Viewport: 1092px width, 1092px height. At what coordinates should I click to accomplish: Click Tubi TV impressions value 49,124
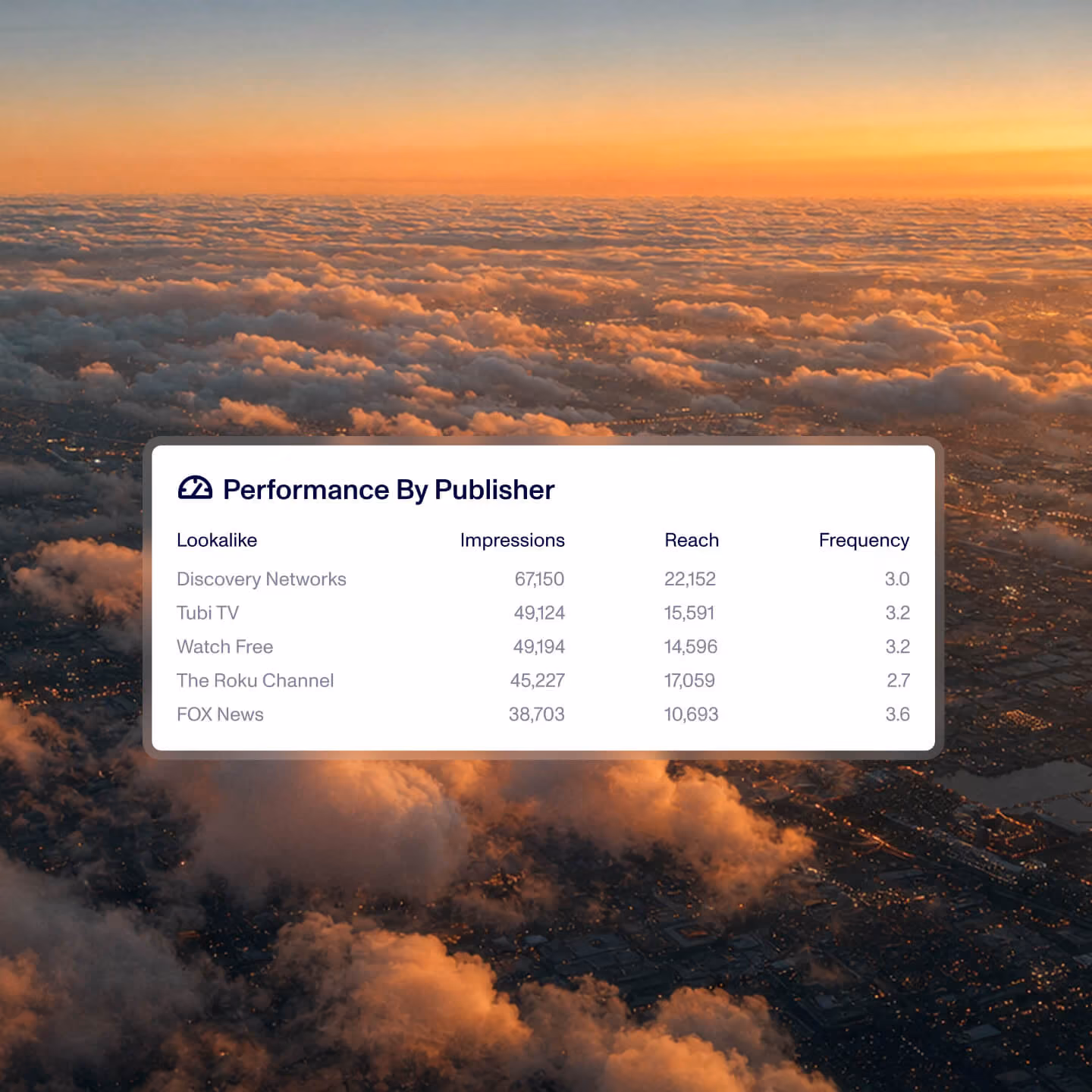pos(539,613)
